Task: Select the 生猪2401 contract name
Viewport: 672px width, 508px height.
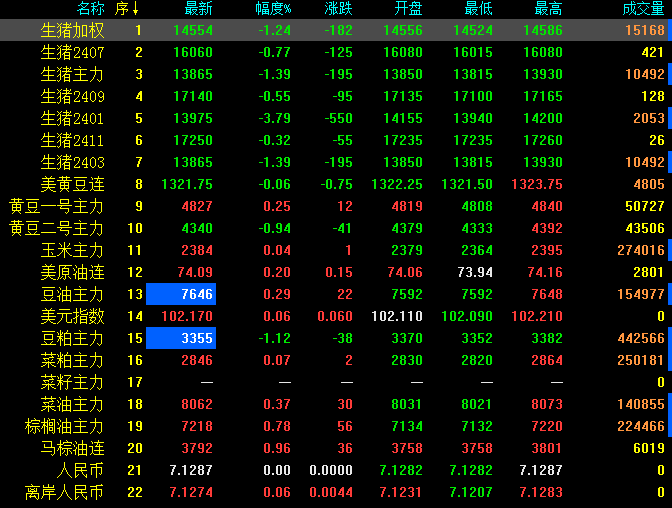Action: click(x=72, y=118)
